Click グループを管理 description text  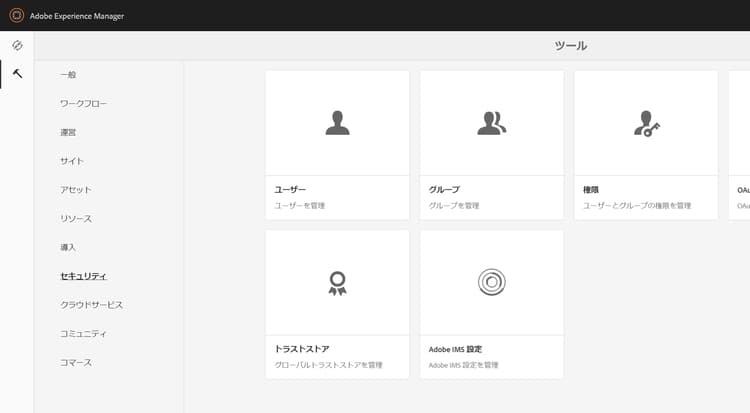pyautogui.click(x=454, y=205)
